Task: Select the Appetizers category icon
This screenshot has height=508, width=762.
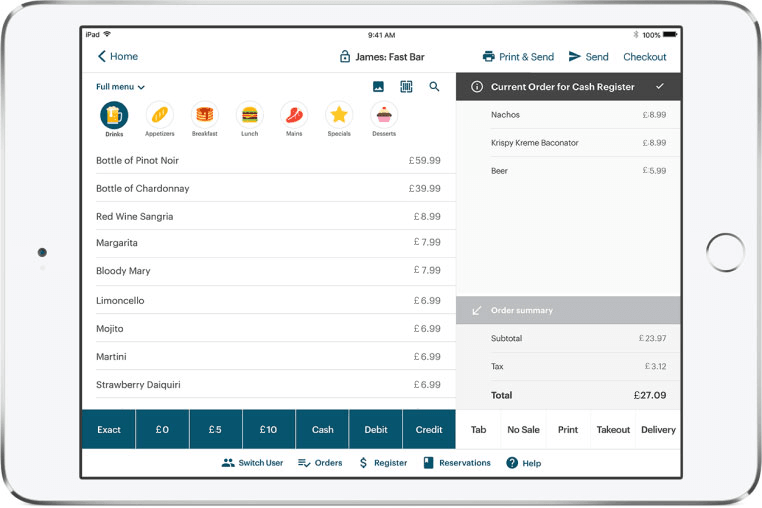Action: (x=159, y=115)
